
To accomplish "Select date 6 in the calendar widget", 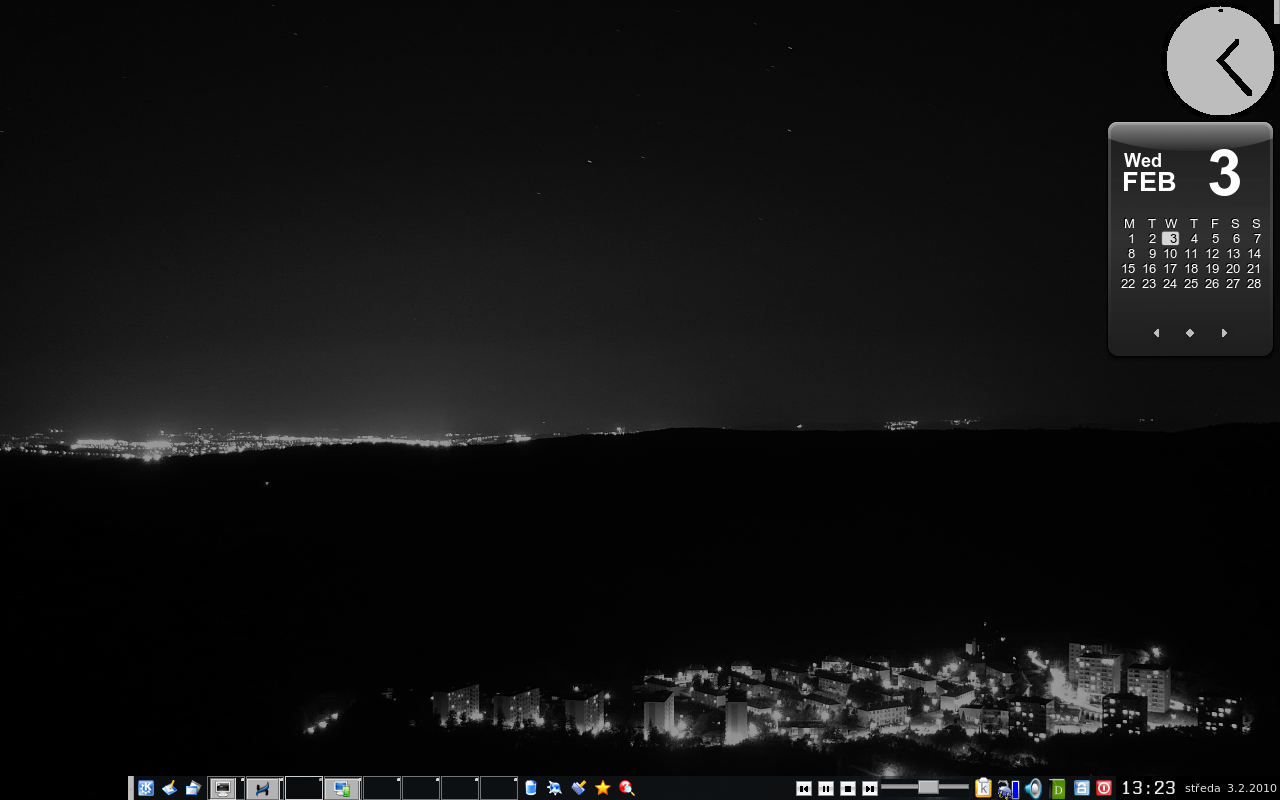I will 1236,239.
